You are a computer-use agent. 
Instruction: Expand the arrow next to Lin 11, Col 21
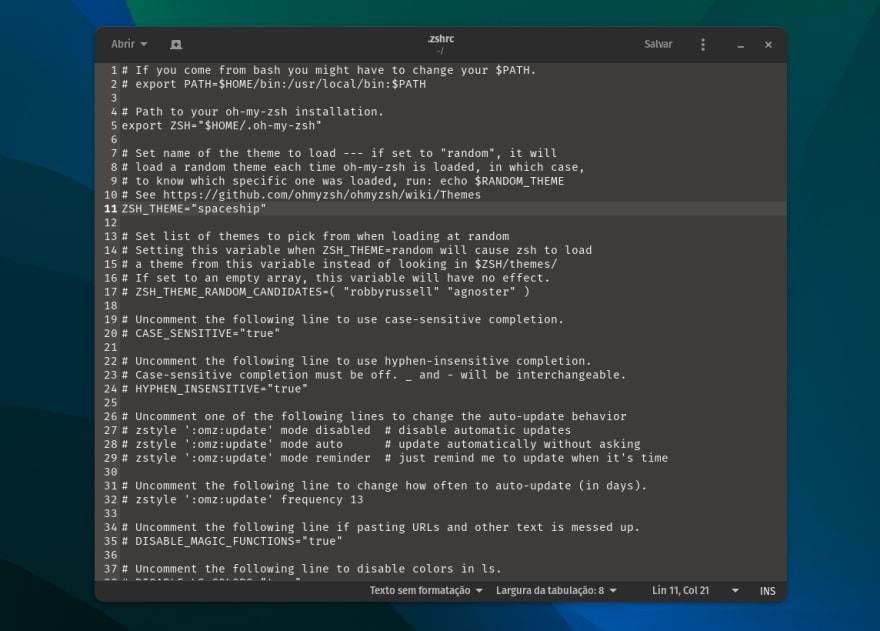coord(735,591)
